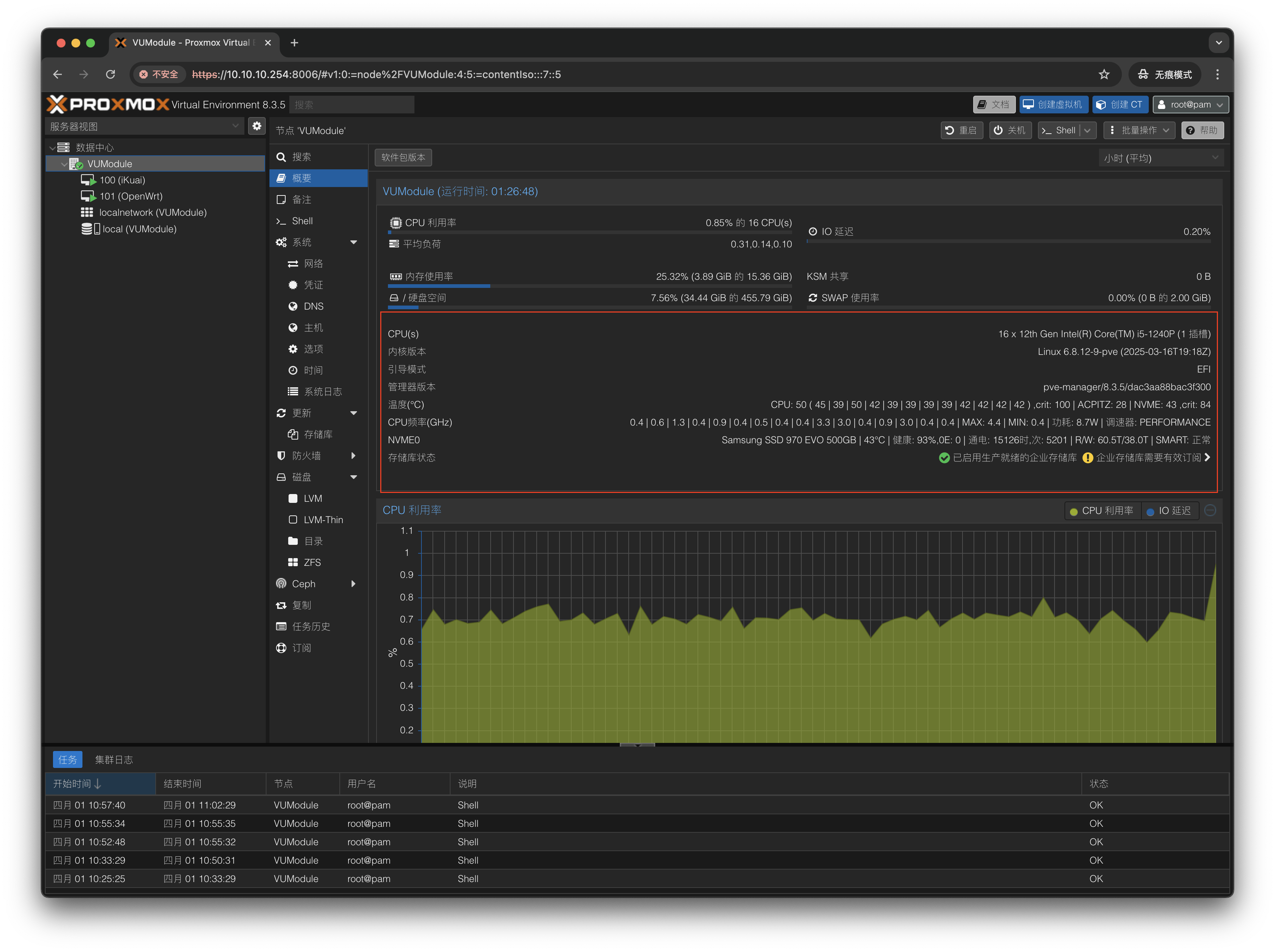Click the package versions button

(x=403, y=157)
